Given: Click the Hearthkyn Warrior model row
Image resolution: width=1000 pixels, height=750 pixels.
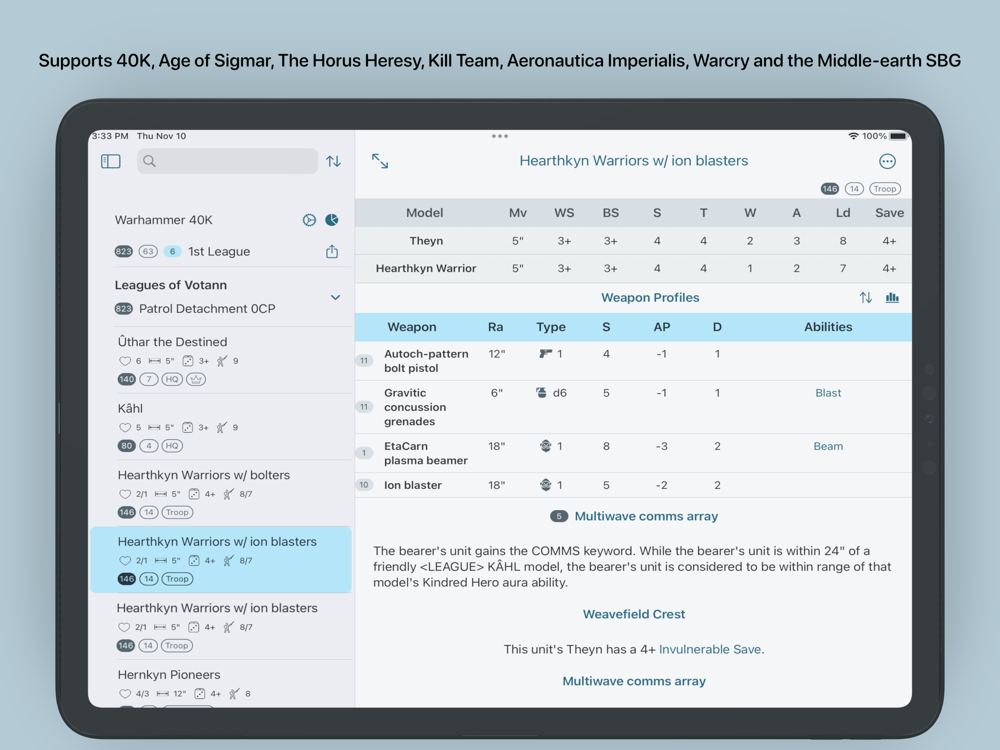Looking at the screenshot, I should point(633,268).
